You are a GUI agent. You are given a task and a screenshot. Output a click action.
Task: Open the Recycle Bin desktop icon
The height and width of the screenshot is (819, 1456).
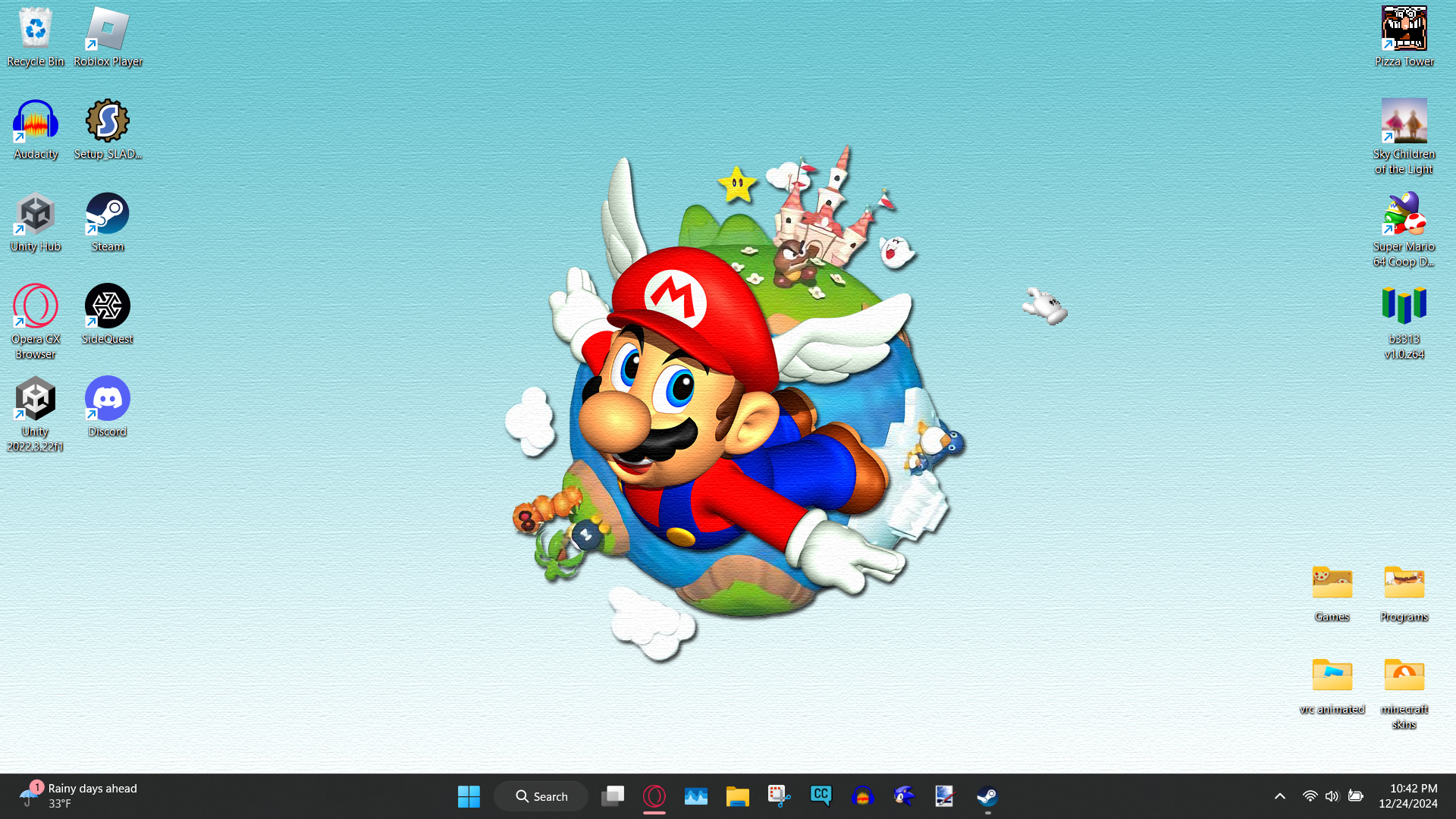[x=36, y=37]
